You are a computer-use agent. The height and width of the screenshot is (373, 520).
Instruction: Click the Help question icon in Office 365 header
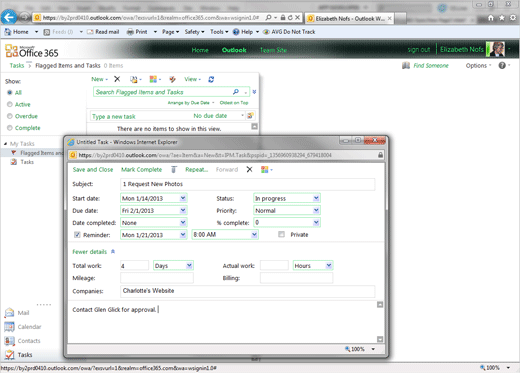502,65
